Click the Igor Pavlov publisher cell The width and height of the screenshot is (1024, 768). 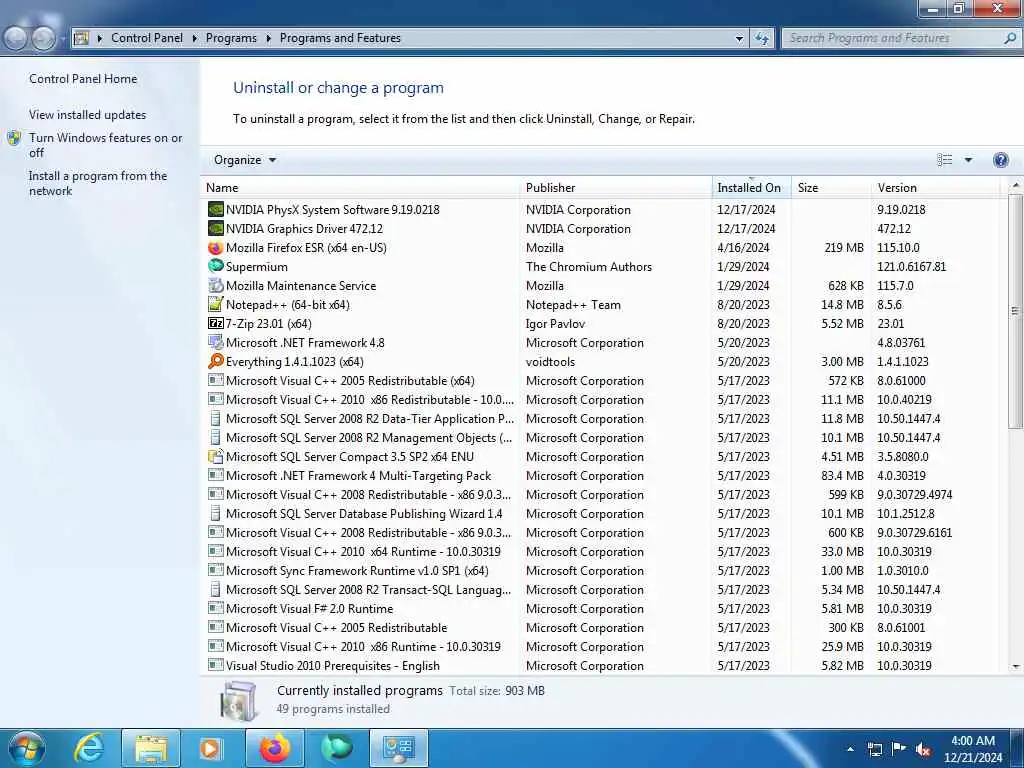click(x=555, y=323)
